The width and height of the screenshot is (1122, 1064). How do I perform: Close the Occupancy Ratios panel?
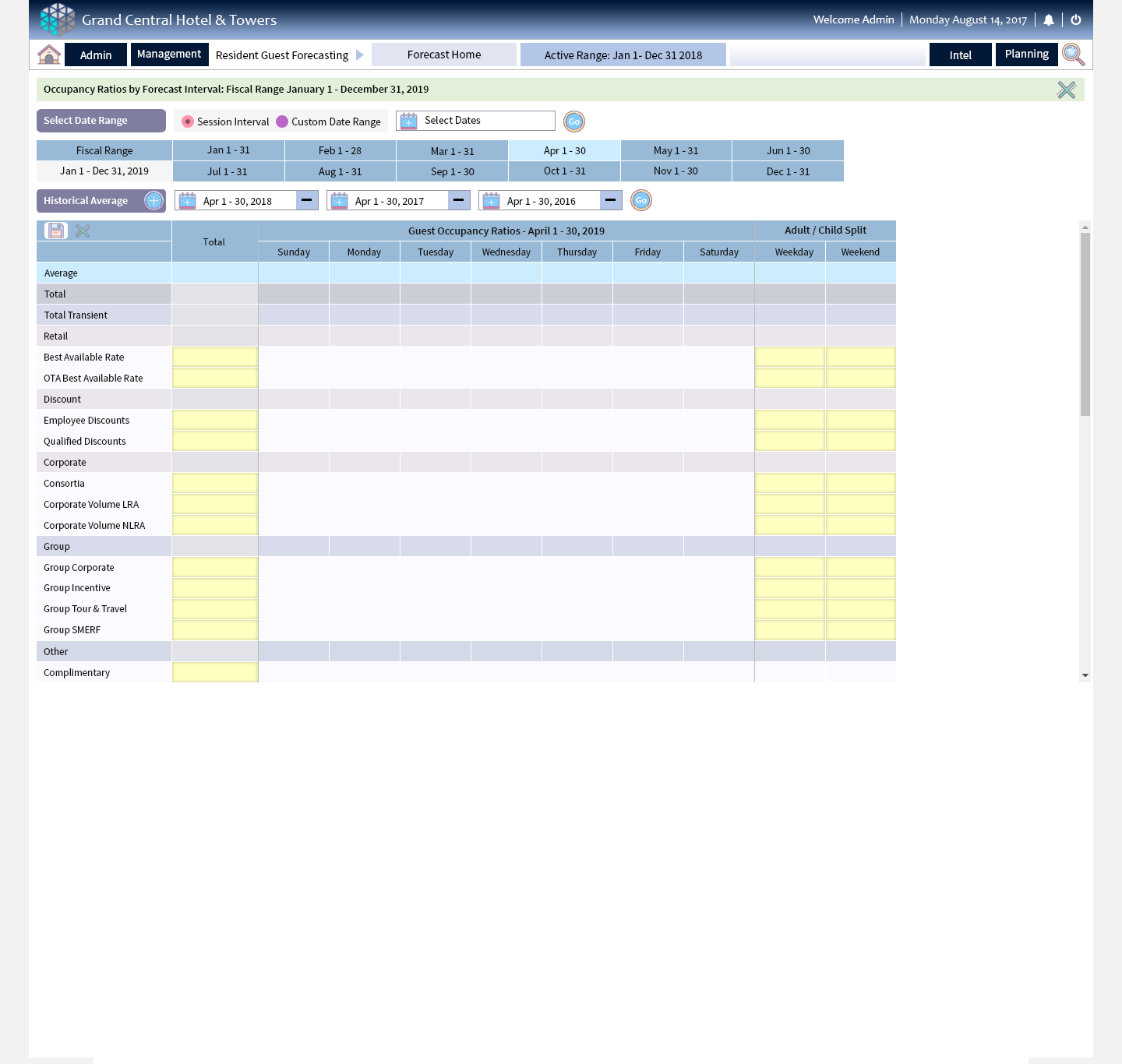1066,90
